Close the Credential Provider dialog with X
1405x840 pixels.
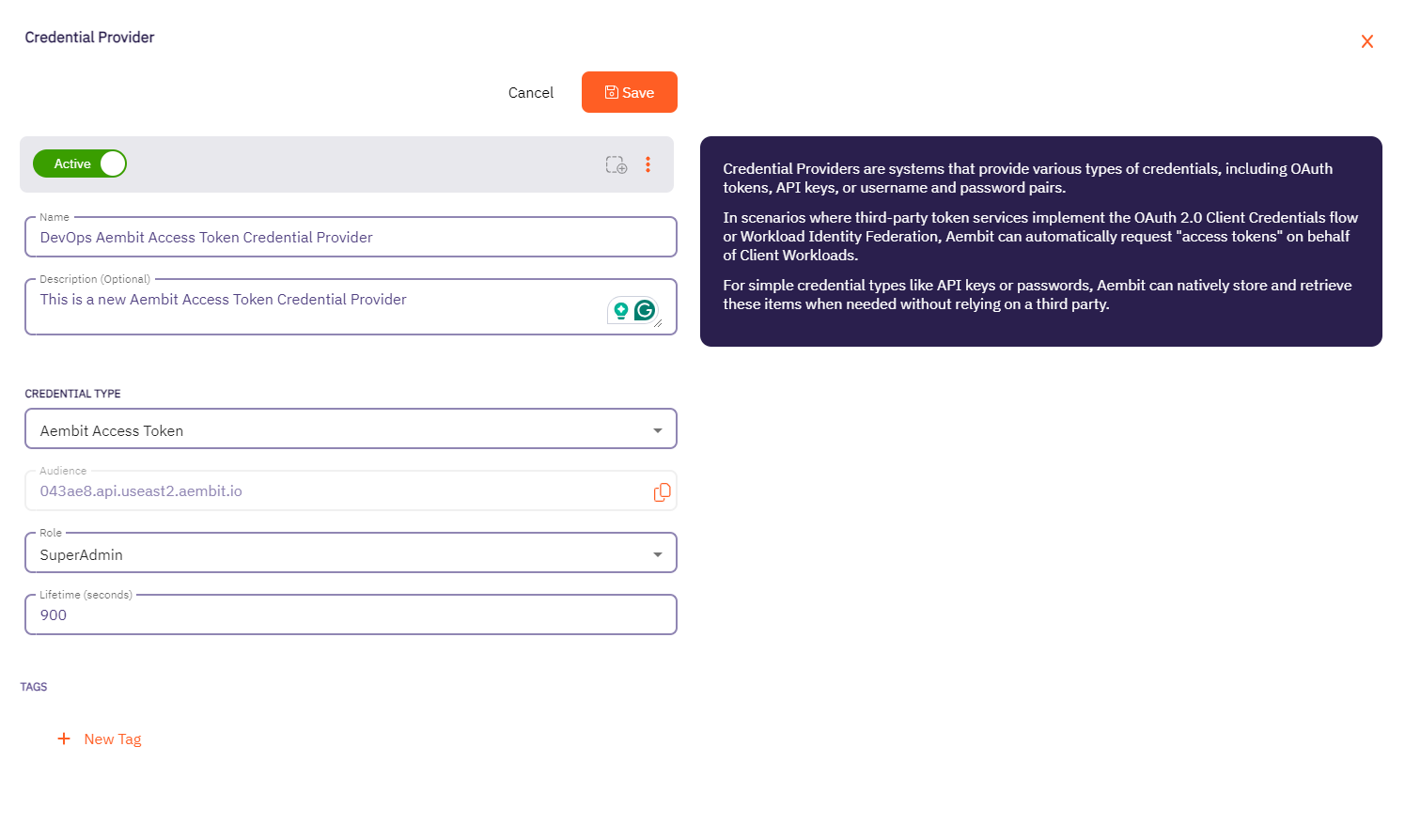(x=1366, y=41)
